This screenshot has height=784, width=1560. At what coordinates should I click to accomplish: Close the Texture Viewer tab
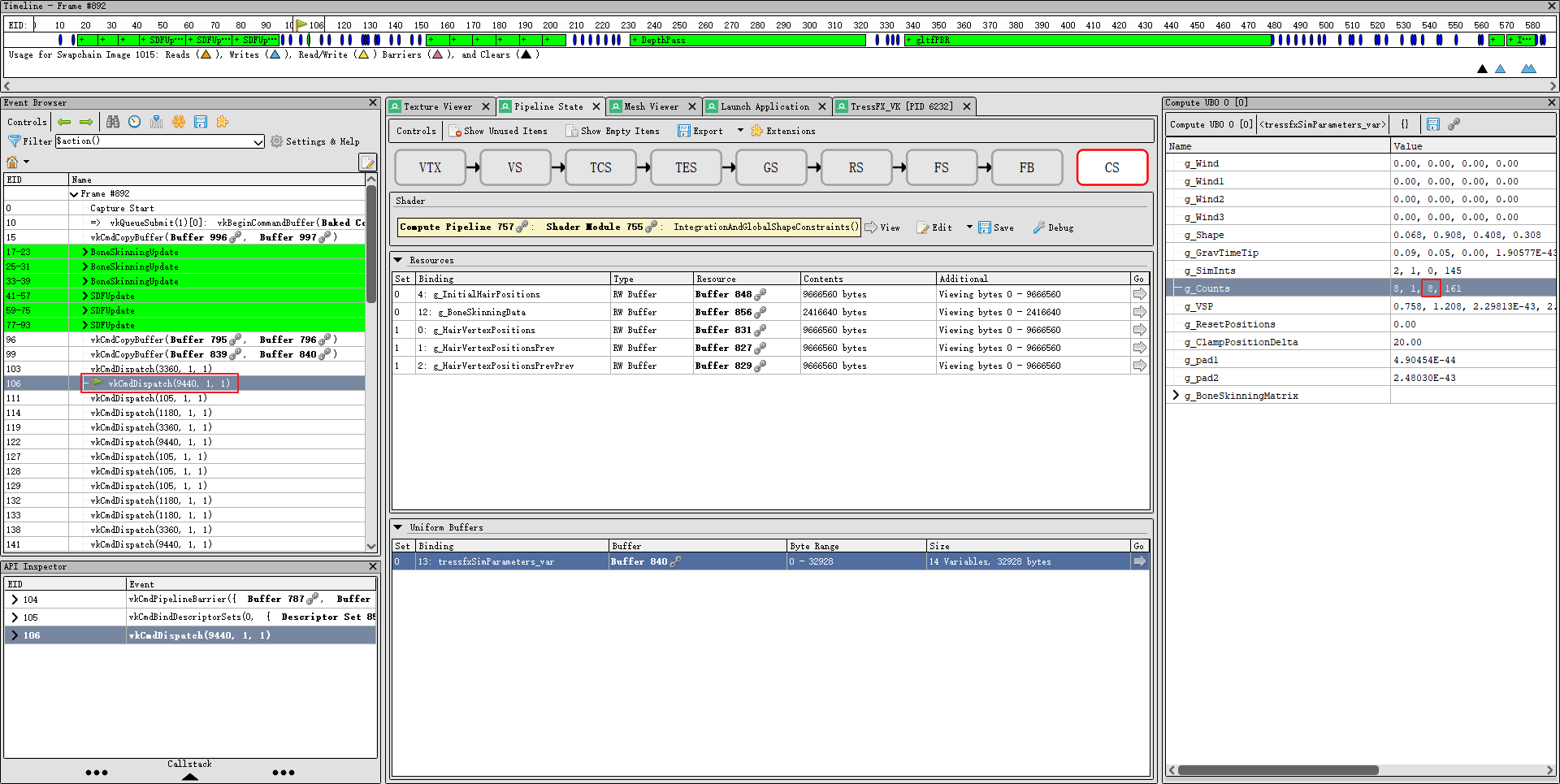(486, 106)
